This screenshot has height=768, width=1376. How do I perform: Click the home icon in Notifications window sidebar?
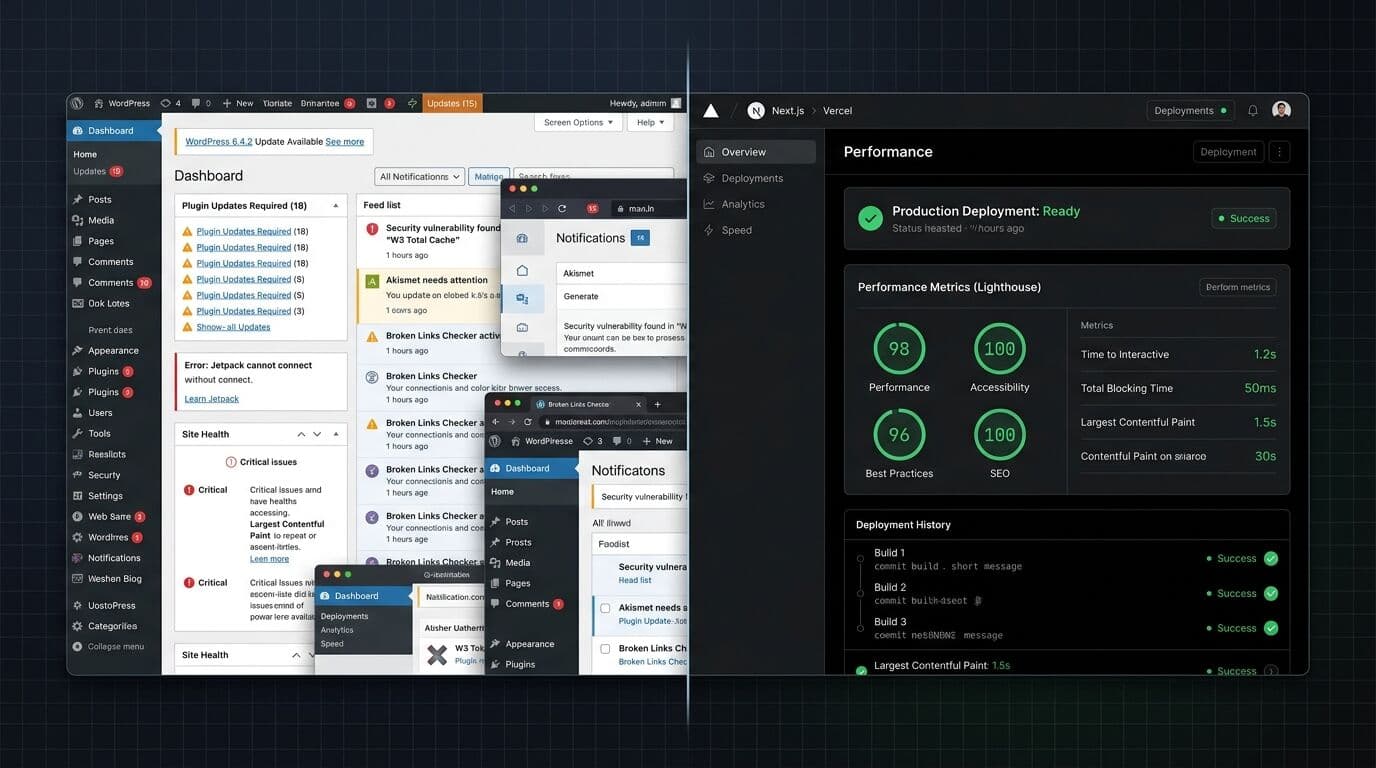(x=522, y=270)
